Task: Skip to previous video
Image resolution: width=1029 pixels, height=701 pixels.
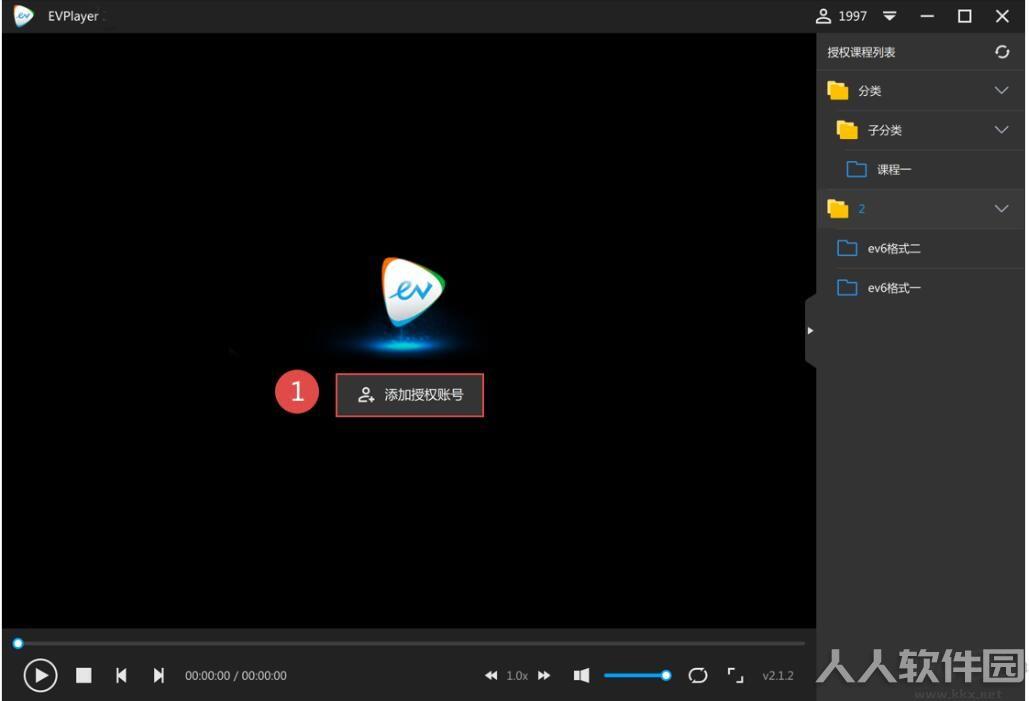Action: (x=121, y=675)
